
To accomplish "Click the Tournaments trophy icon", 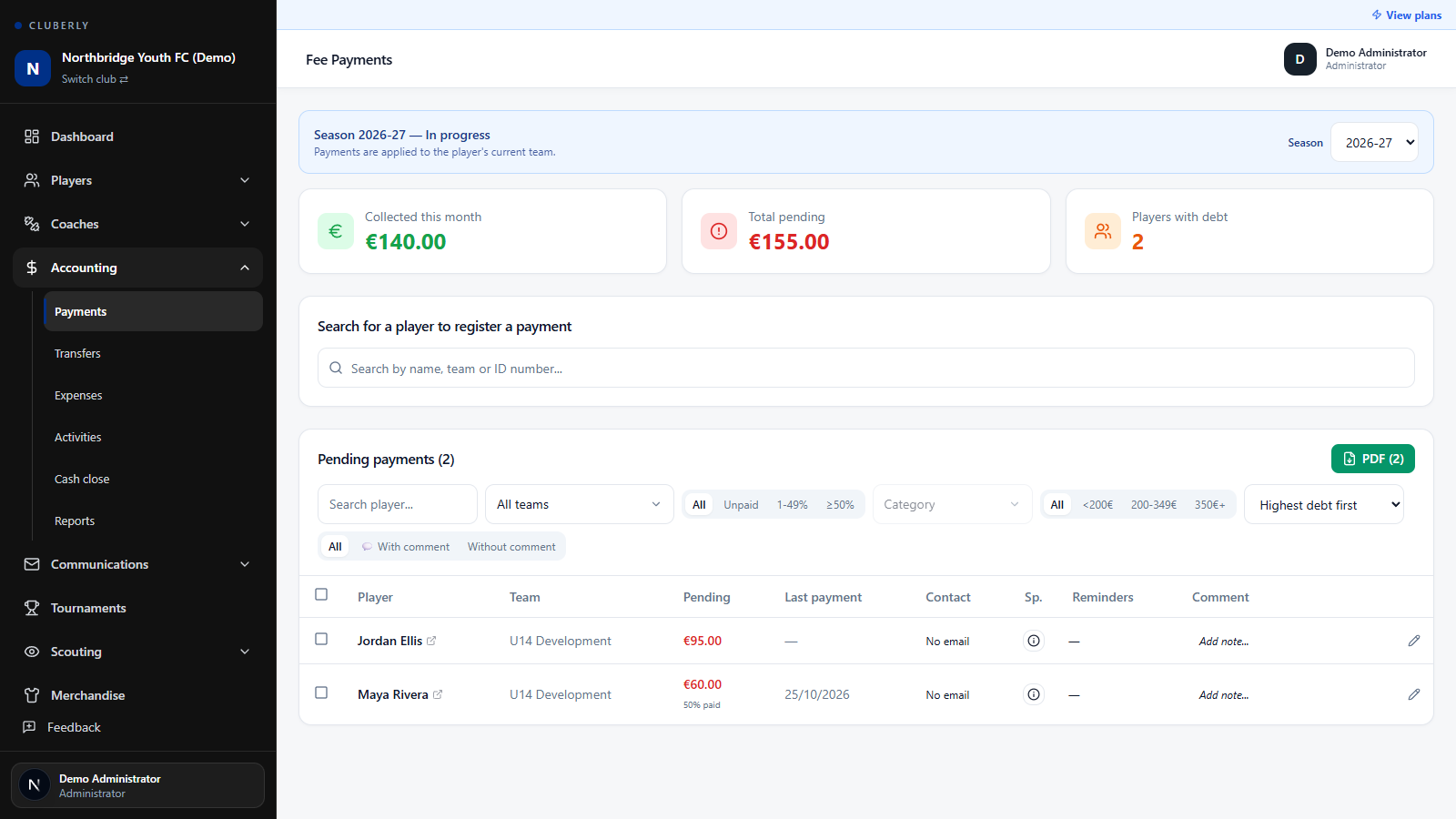I will pos(32,608).
